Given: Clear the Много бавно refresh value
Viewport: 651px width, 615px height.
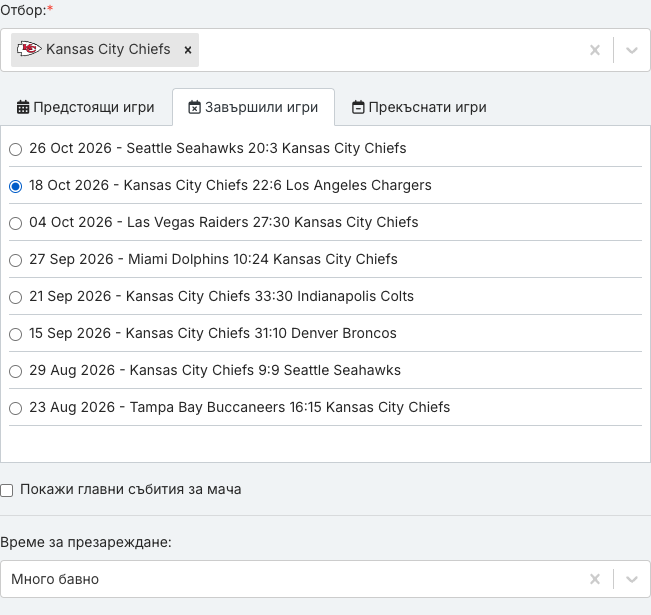Looking at the screenshot, I should tap(595, 579).
